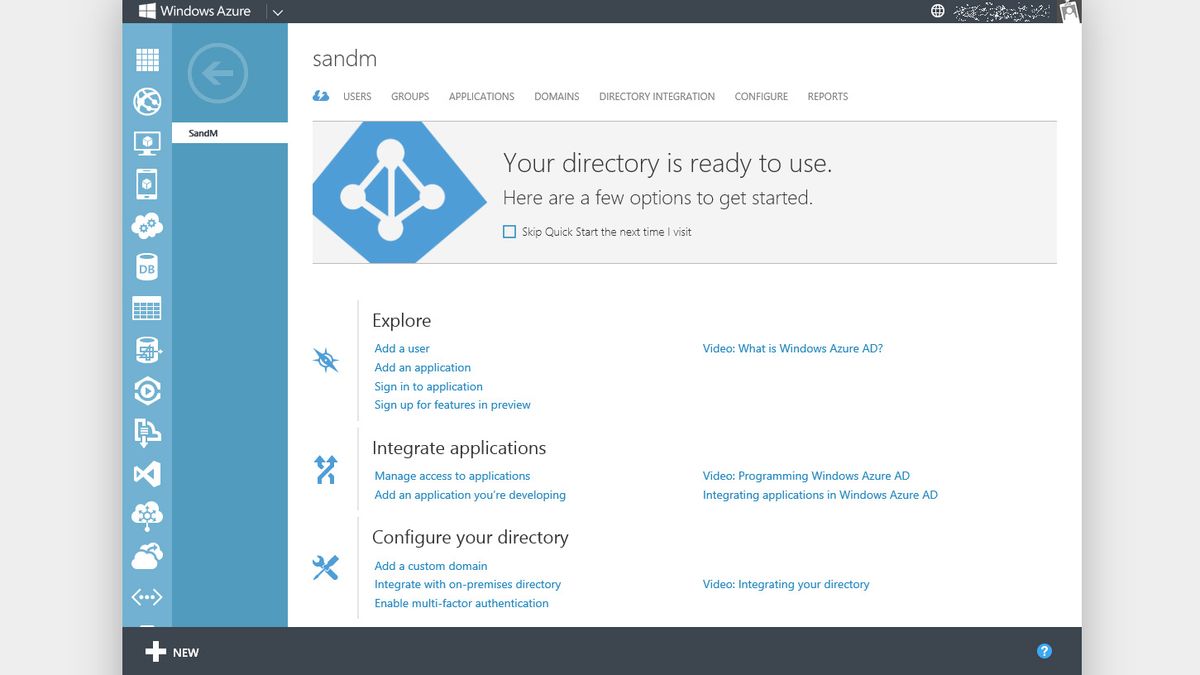This screenshot has width=1200, height=675.
Task: Select the All Items grid icon
Action: 147,59
